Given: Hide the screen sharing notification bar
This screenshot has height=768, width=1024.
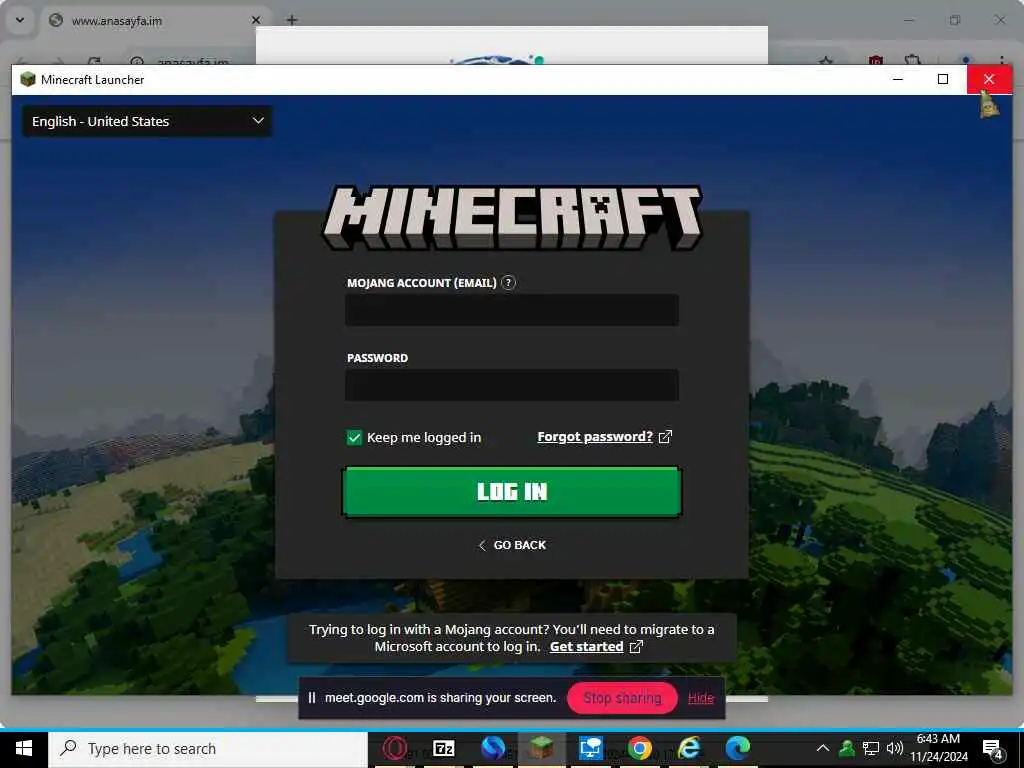Looking at the screenshot, I should tap(701, 698).
